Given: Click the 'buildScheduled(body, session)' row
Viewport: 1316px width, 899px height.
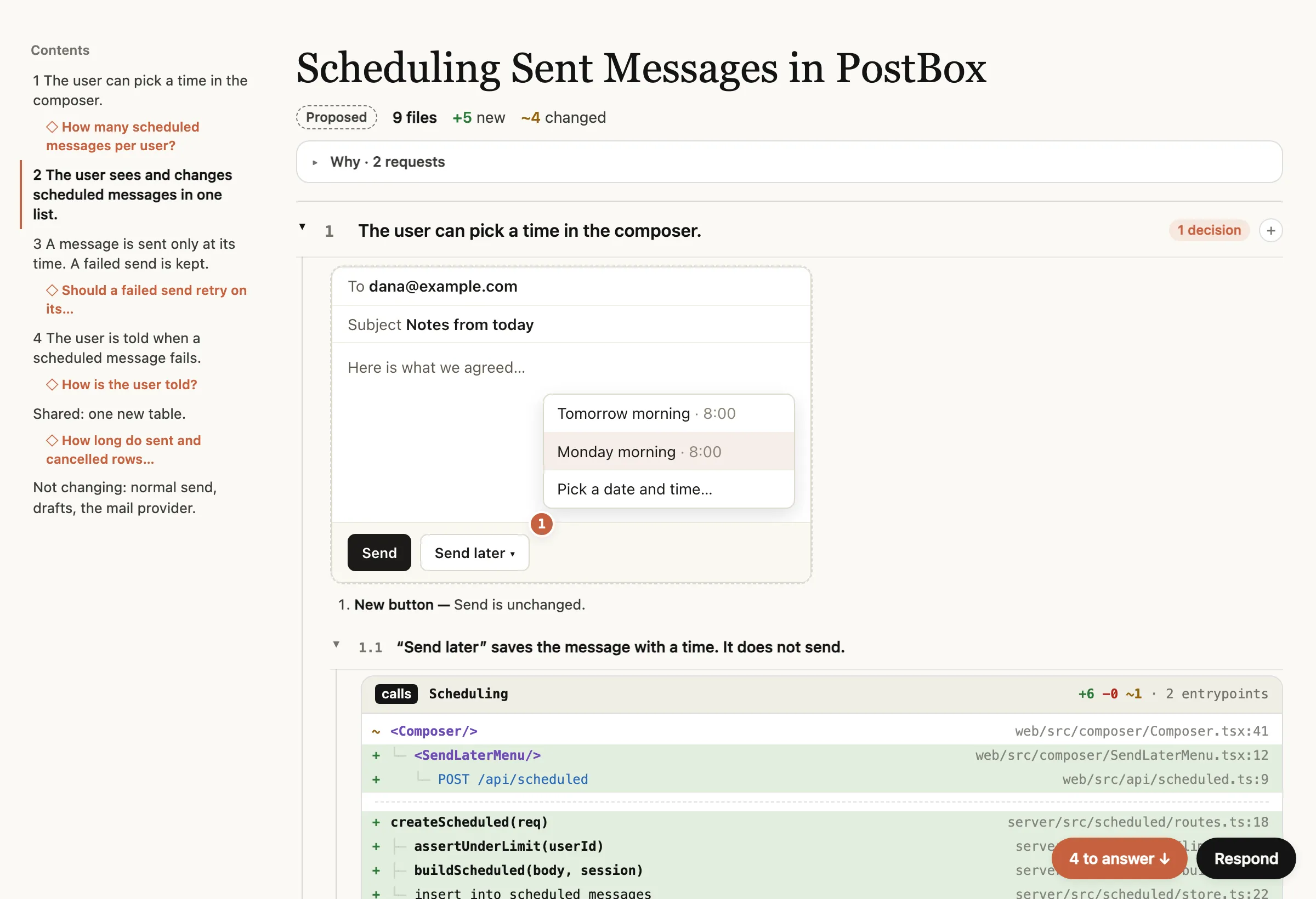Looking at the screenshot, I should [821, 870].
